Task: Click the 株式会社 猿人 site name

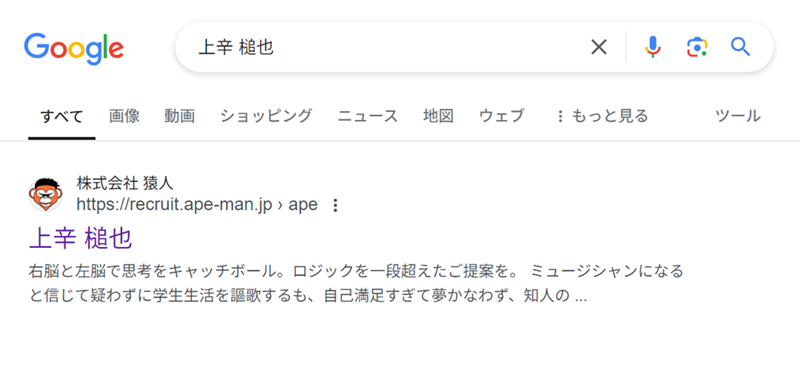Action: pyautogui.click(x=125, y=183)
